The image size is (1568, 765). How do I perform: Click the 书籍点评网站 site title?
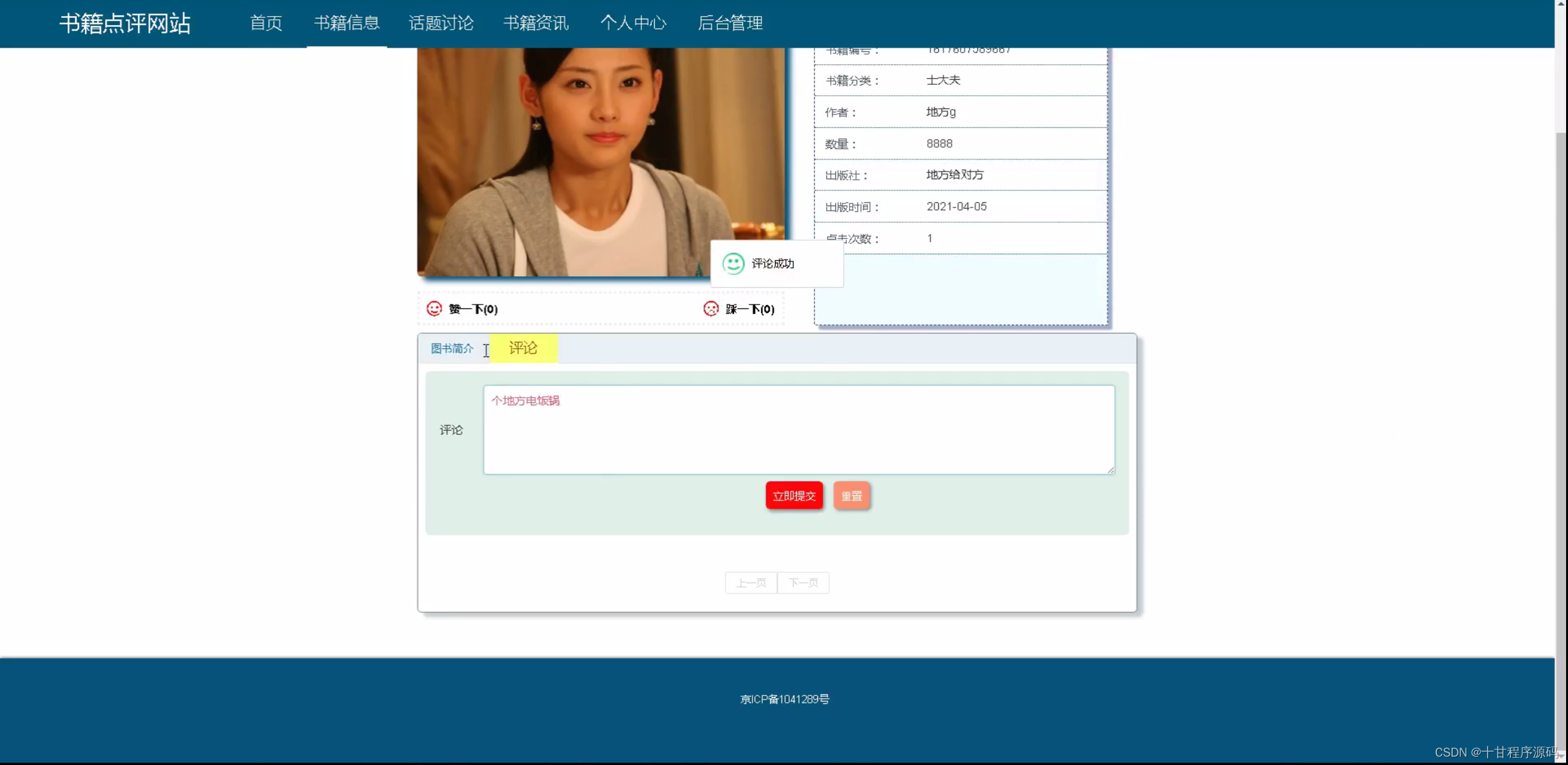(125, 24)
